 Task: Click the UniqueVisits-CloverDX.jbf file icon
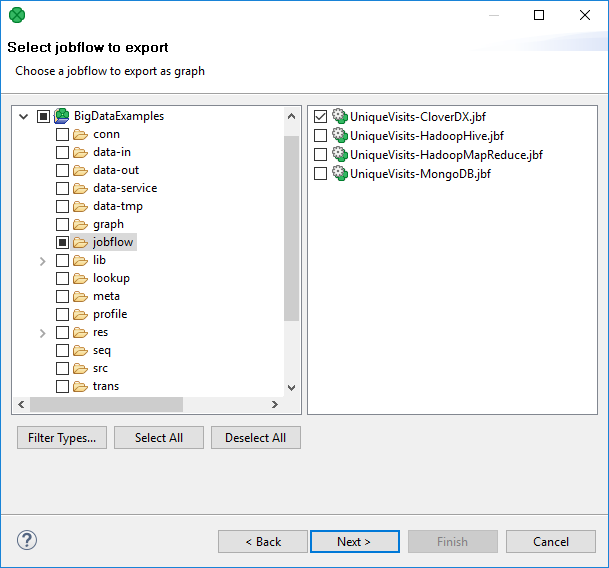coord(339,116)
